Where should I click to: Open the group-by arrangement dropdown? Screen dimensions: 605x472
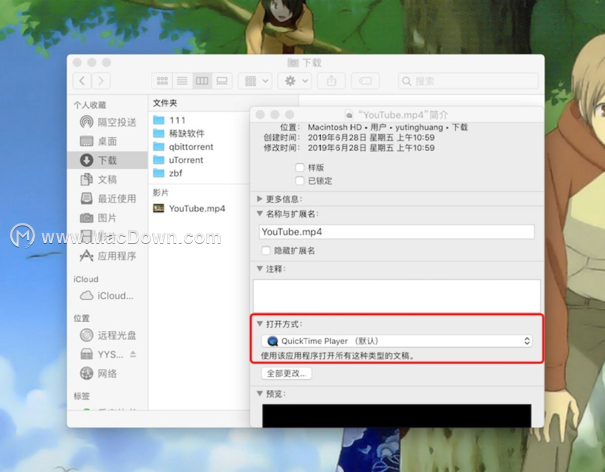tap(255, 81)
